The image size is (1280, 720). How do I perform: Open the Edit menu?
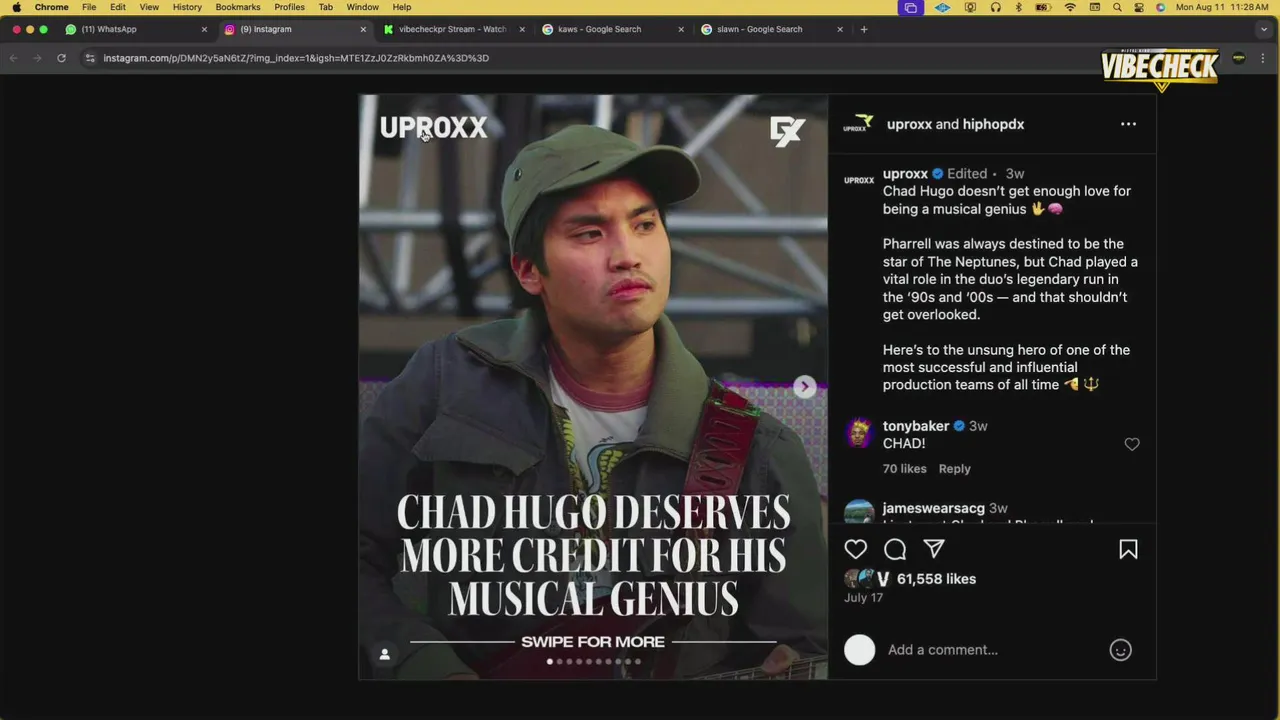pyautogui.click(x=118, y=7)
